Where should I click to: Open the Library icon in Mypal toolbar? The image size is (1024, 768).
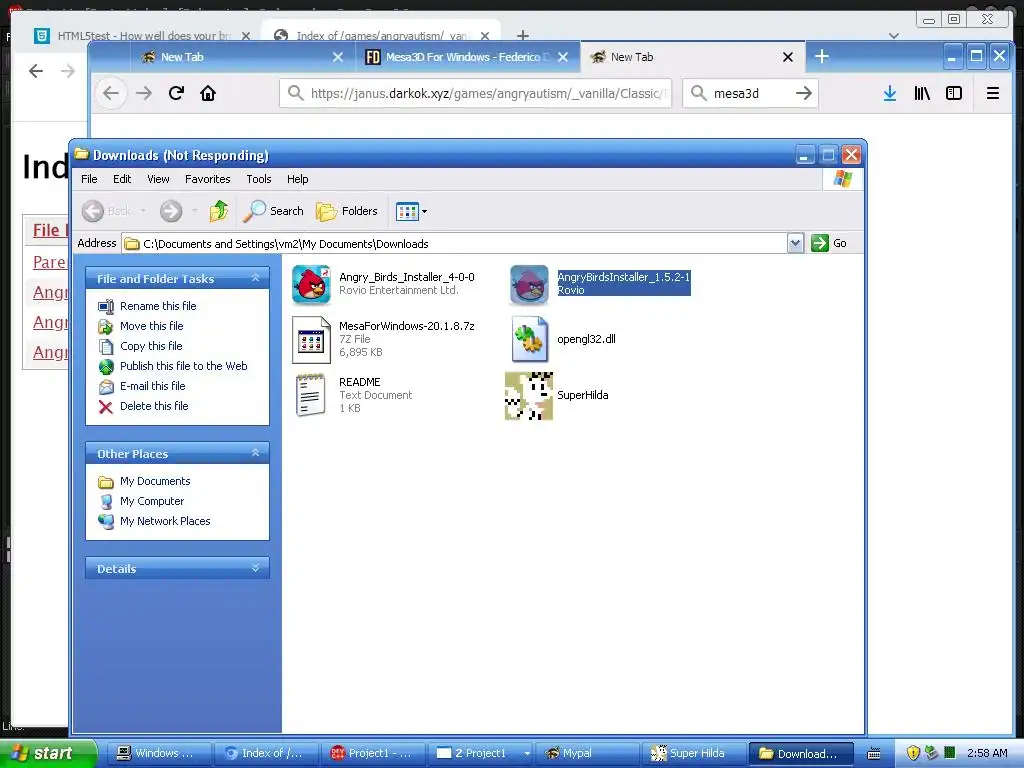tap(922, 93)
